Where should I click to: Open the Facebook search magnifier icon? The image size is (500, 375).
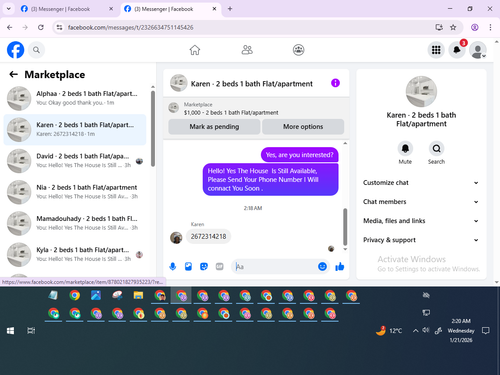36,50
